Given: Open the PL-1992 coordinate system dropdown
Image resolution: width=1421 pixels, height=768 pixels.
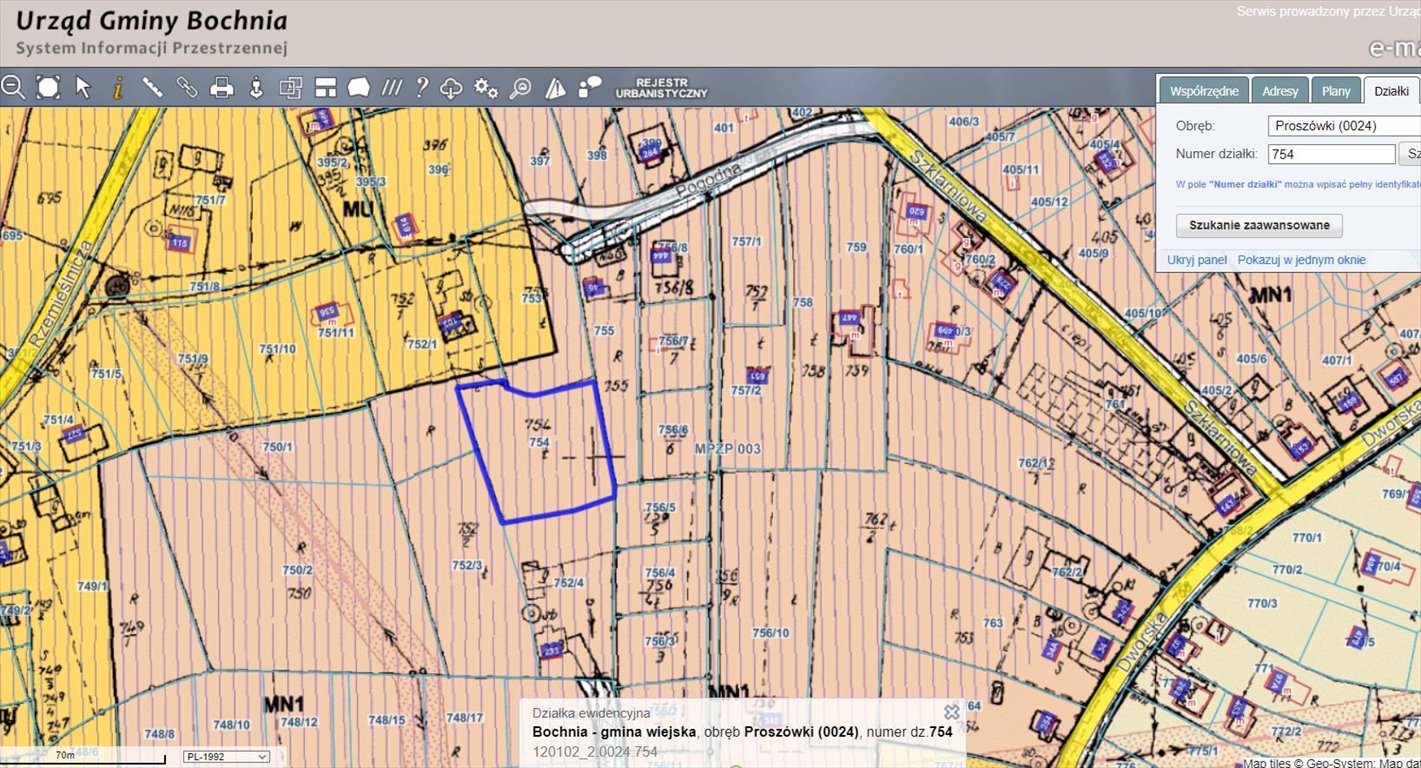Looking at the screenshot, I should click(226, 757).
